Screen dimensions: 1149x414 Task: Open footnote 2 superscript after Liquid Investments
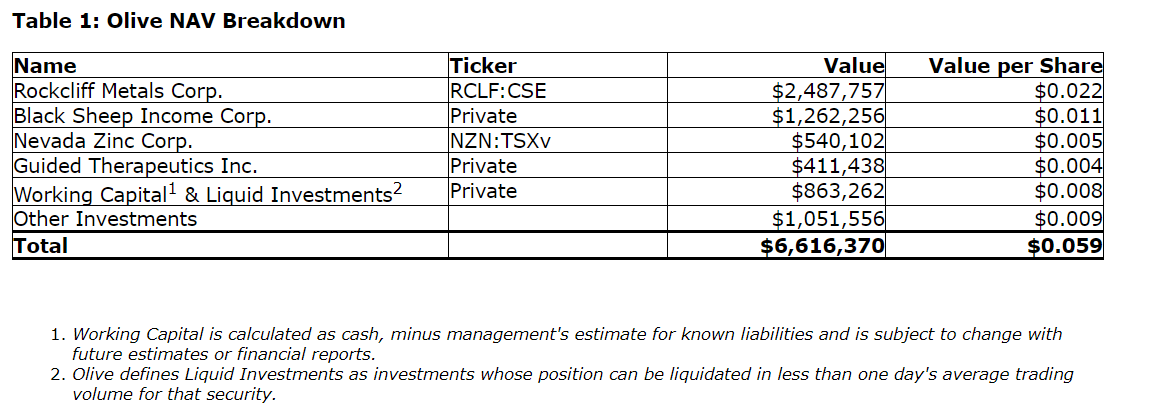click(397, 187)
